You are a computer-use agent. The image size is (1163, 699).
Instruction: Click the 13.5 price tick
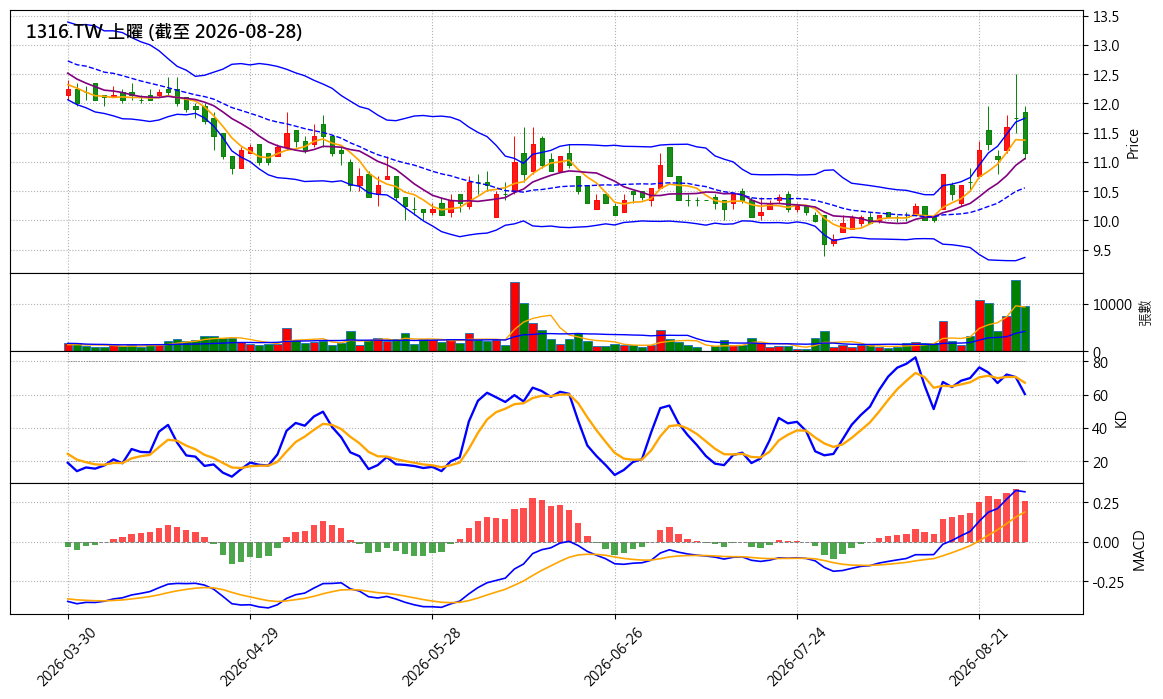(1106, 17)
